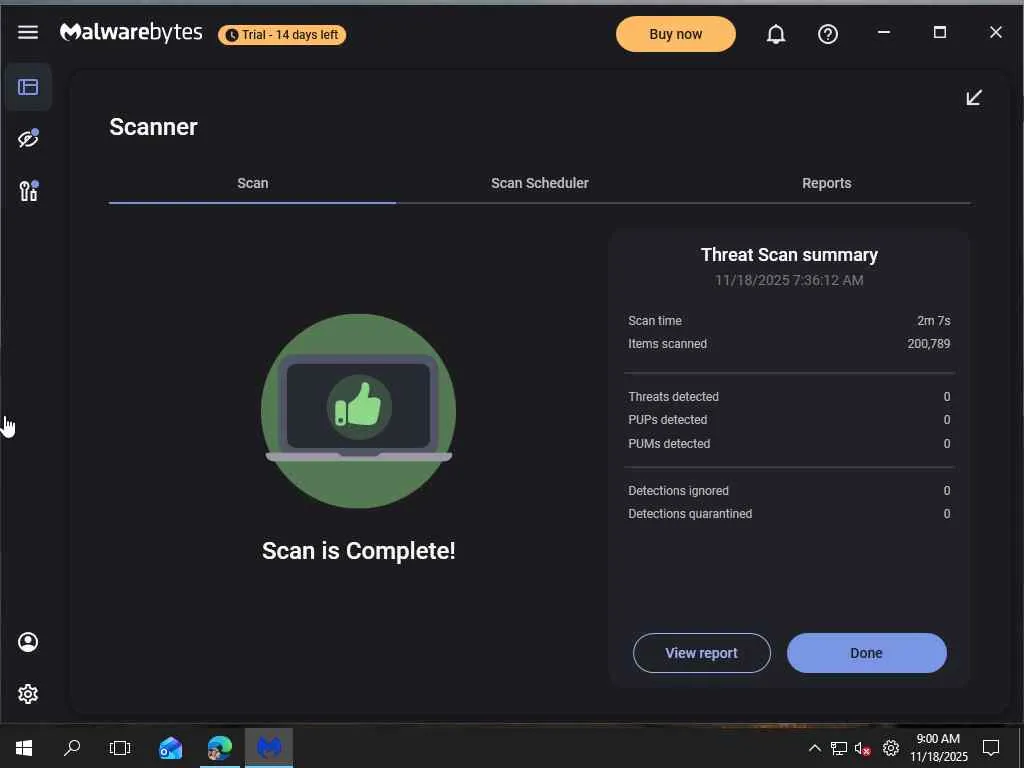The width and height of the screenshot is (1024, 768).
Task: Click the scan timestamp 11/18/2025 7:36:12 AM
Action: 789,280
